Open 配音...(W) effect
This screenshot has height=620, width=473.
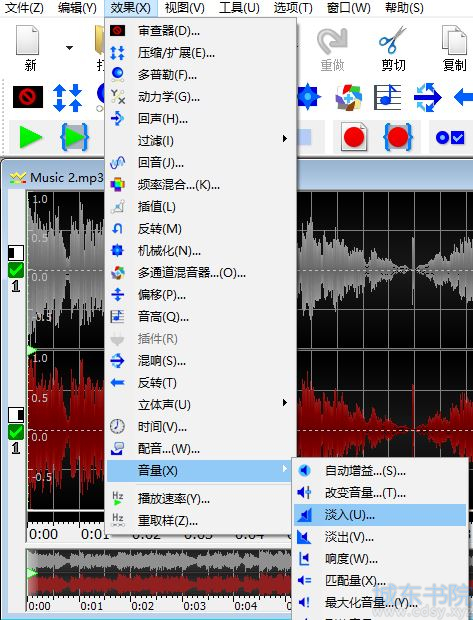tap(201, 448)
